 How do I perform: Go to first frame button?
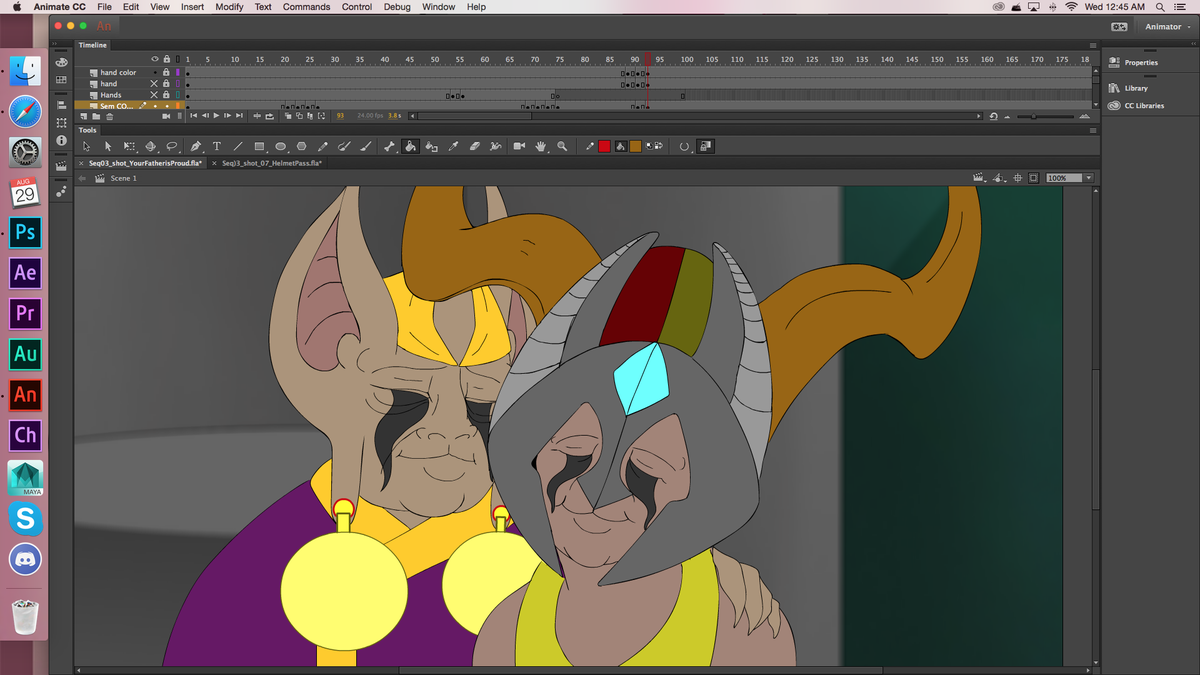pyautogui.click(x=193, y=116)
